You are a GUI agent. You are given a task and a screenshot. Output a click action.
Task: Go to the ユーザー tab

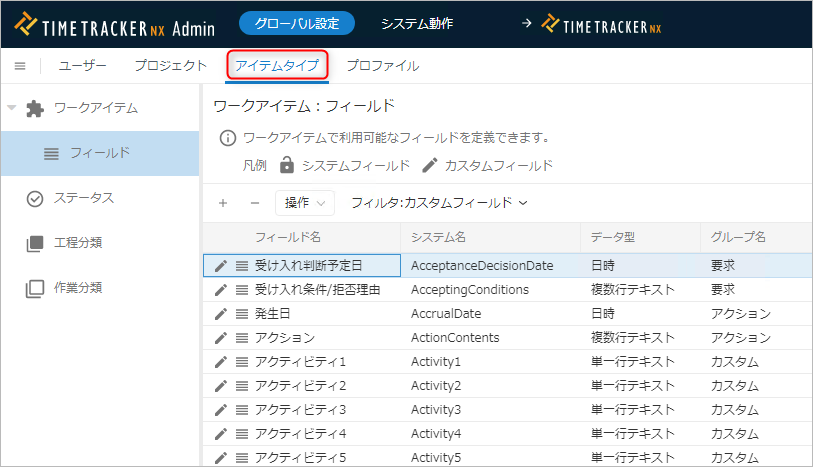[83, 66]
